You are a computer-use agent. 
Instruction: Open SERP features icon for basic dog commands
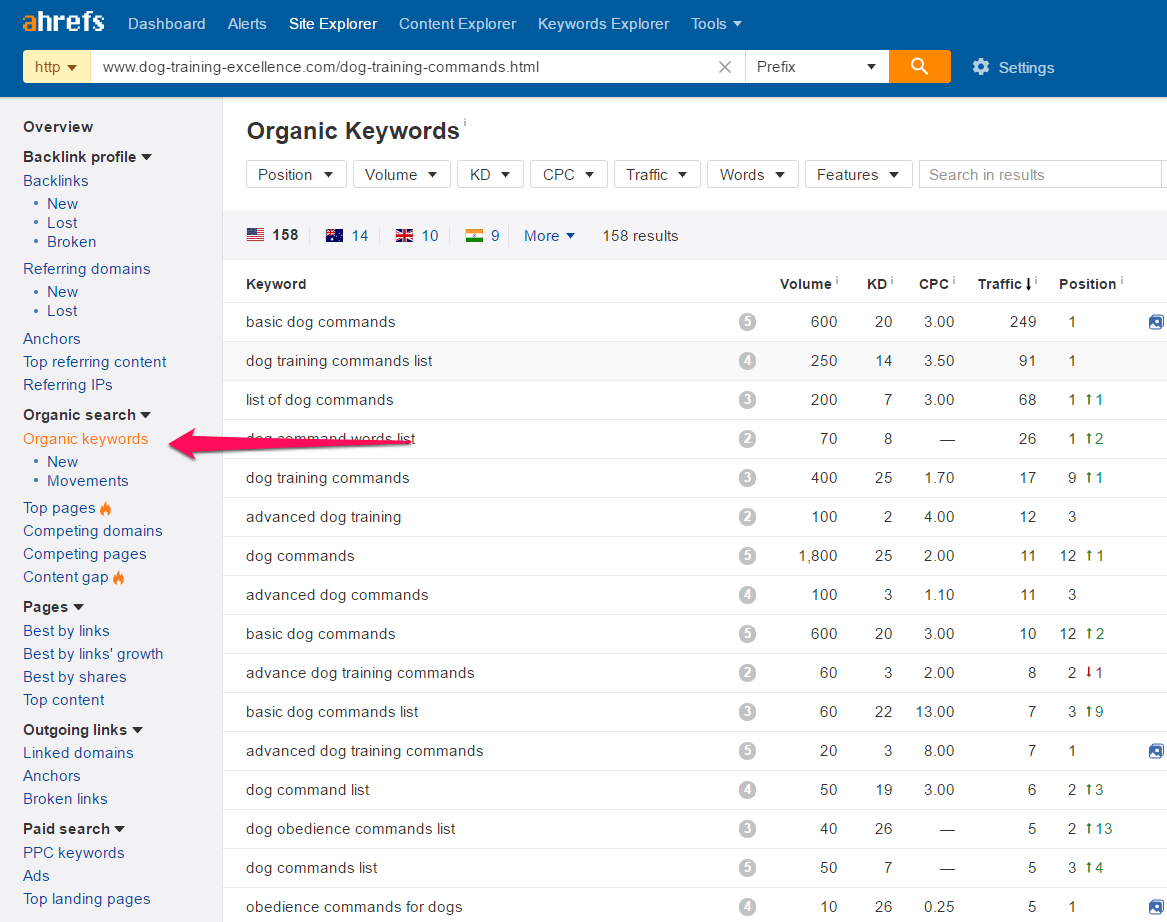[x=1156, y=322]
